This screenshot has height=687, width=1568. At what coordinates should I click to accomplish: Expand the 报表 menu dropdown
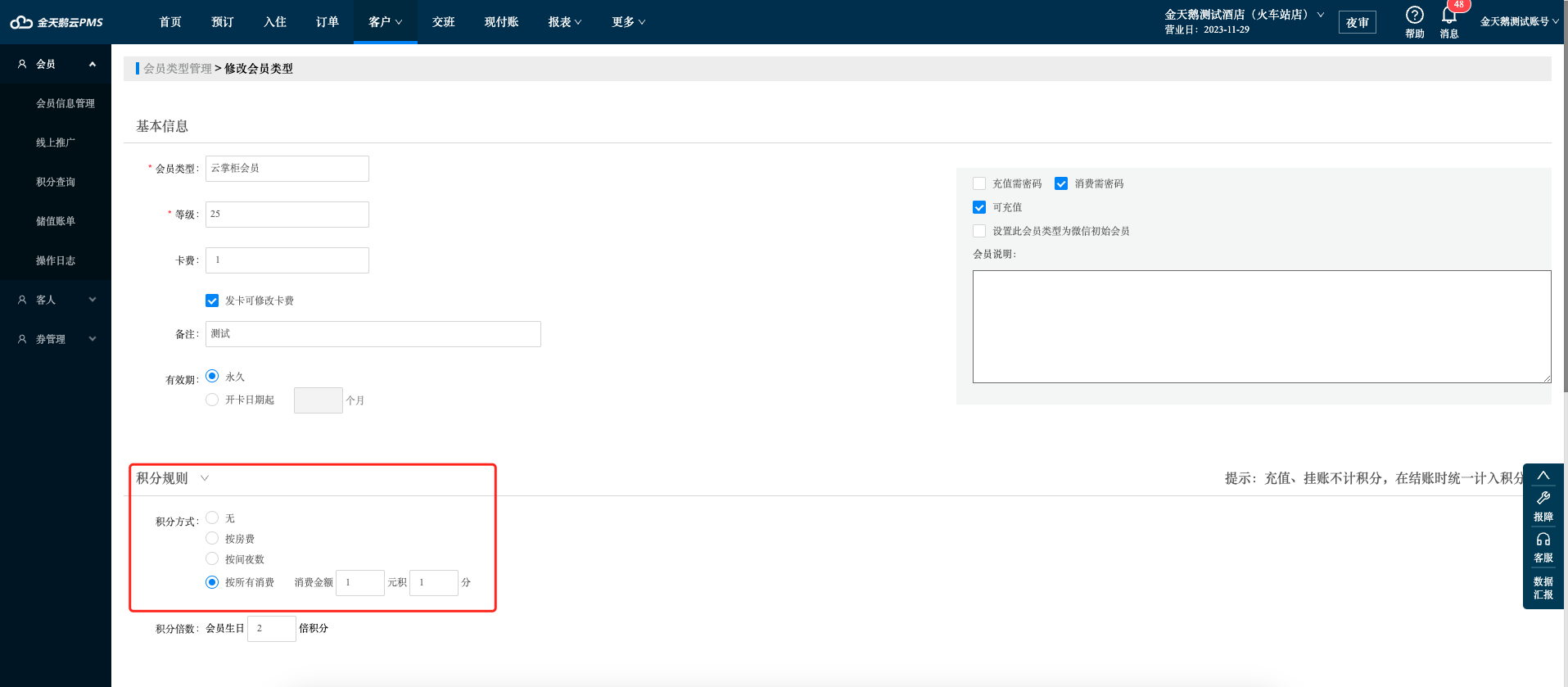click(565, 22)
